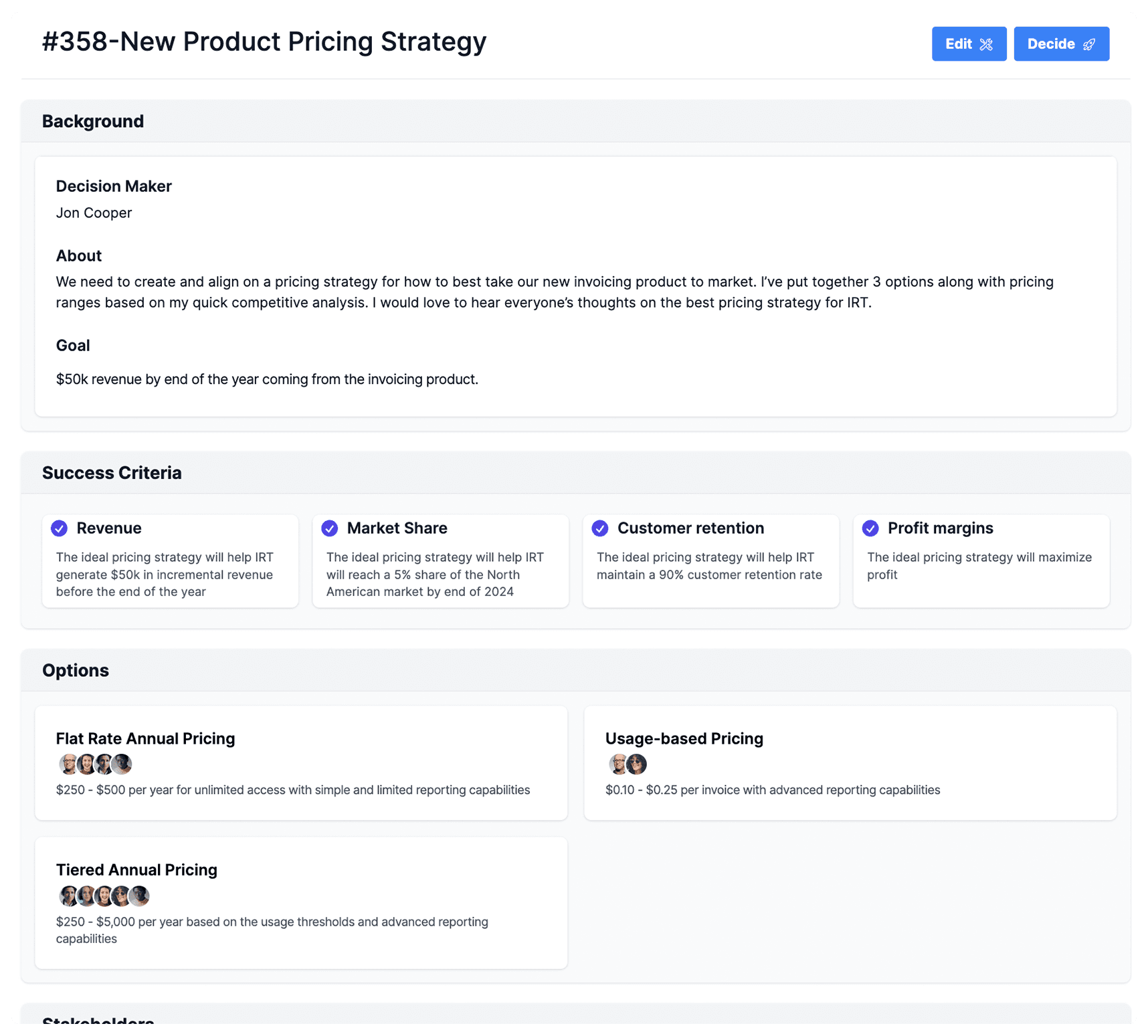Click first avatar under Flat Rate Annual Pricing
Screen dimensions: 1148x1036
tap(68, 764)
